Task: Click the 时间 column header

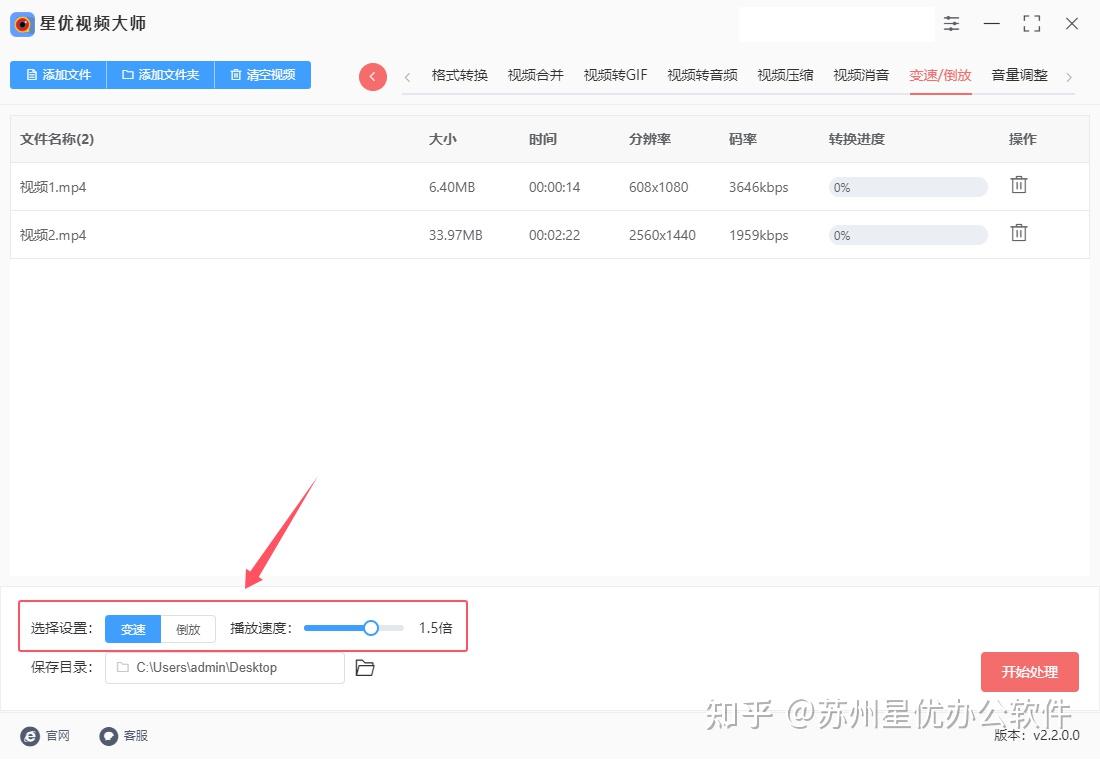Action: click(542, 139)
